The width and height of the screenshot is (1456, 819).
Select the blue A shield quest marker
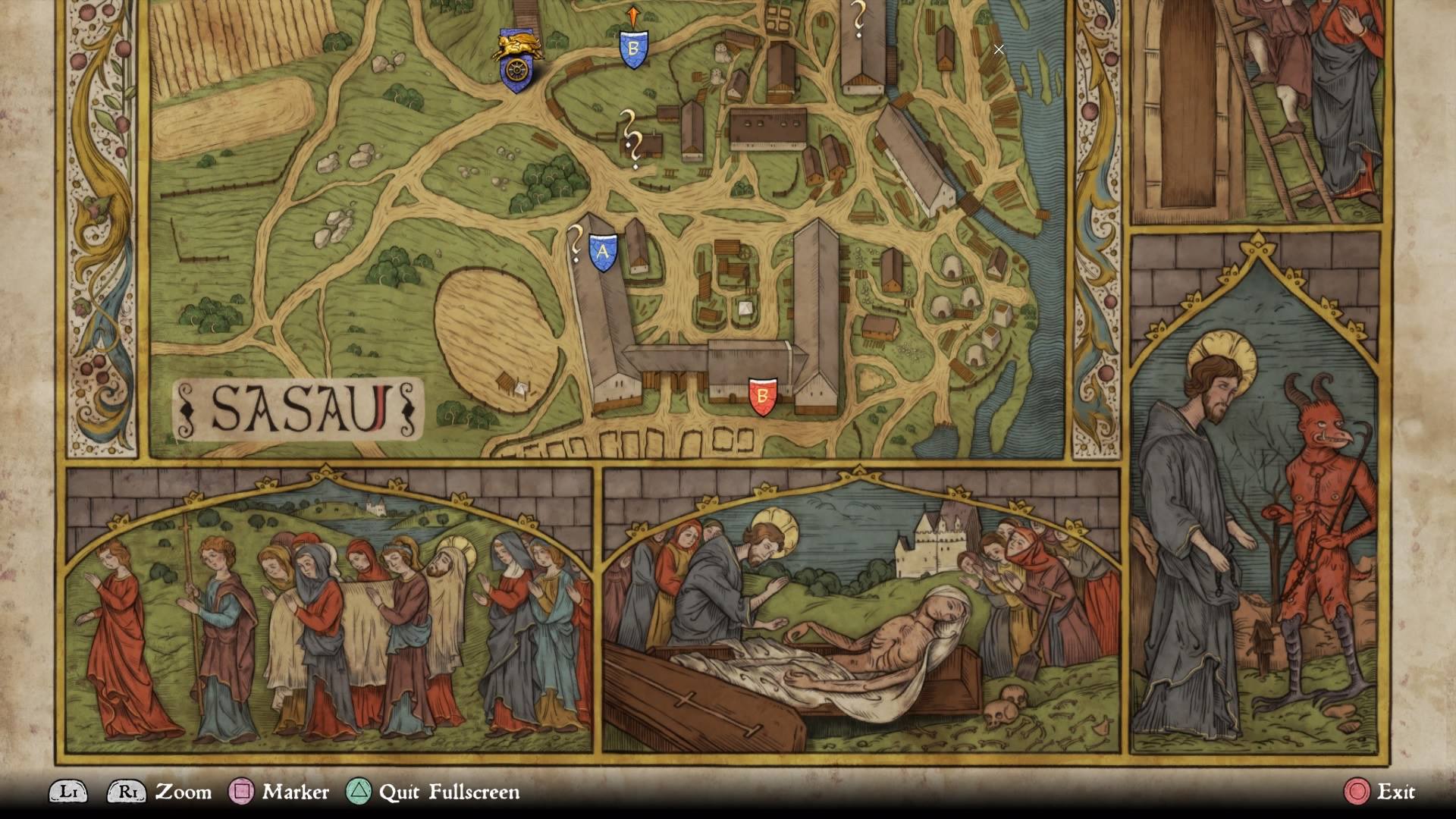pos(603,253)
